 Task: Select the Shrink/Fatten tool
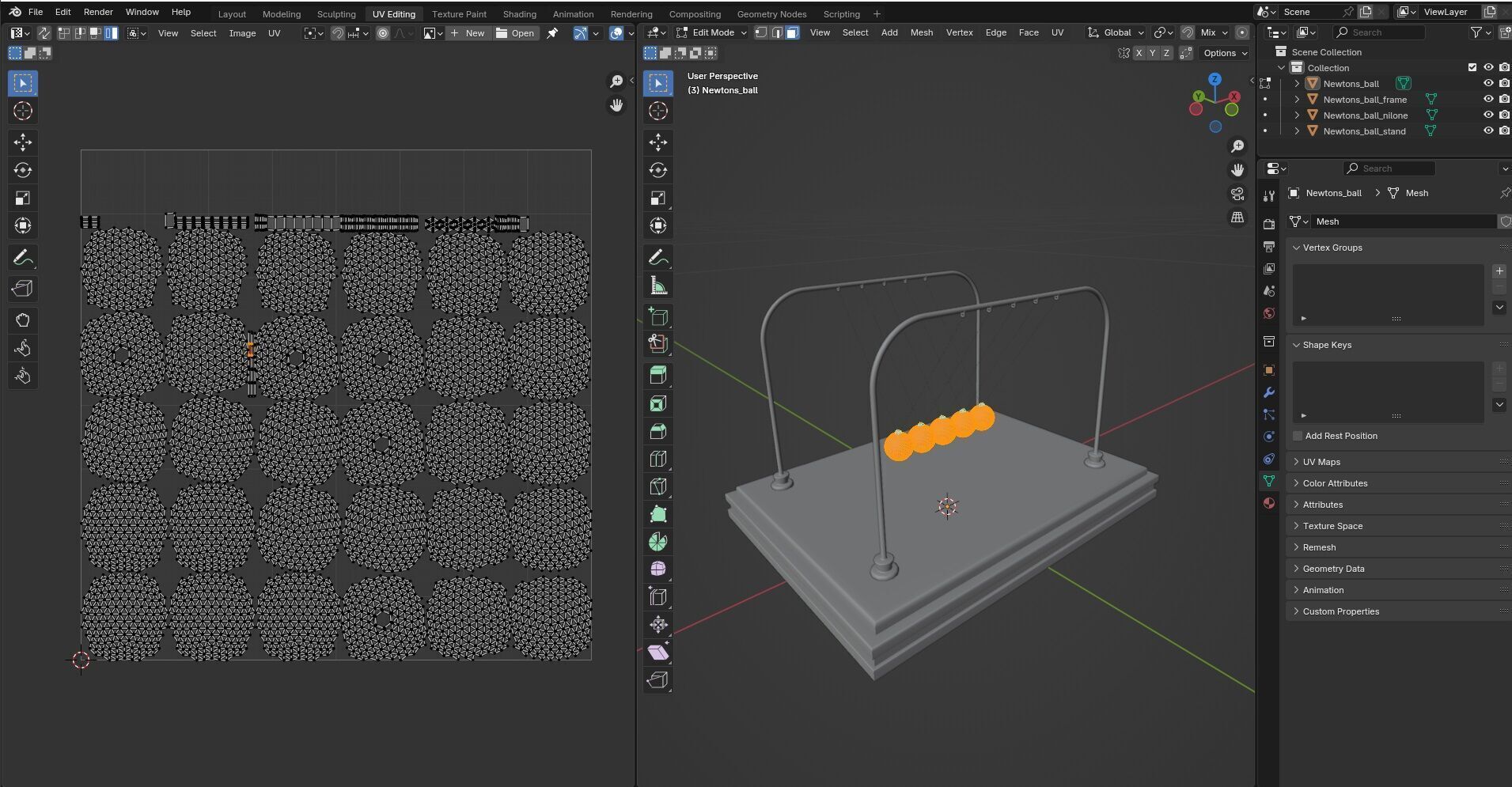point(658,625)
